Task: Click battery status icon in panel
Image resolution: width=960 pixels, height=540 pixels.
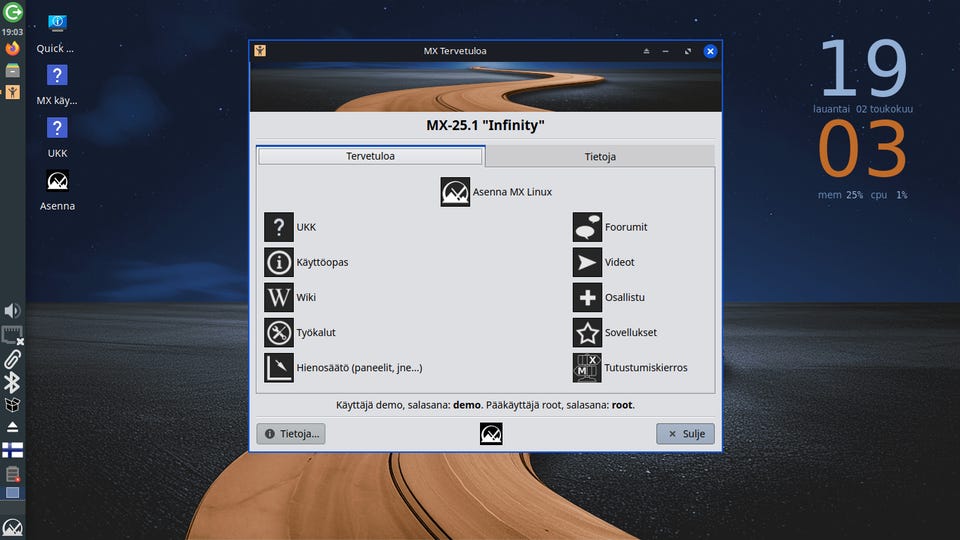Action: 12,473
